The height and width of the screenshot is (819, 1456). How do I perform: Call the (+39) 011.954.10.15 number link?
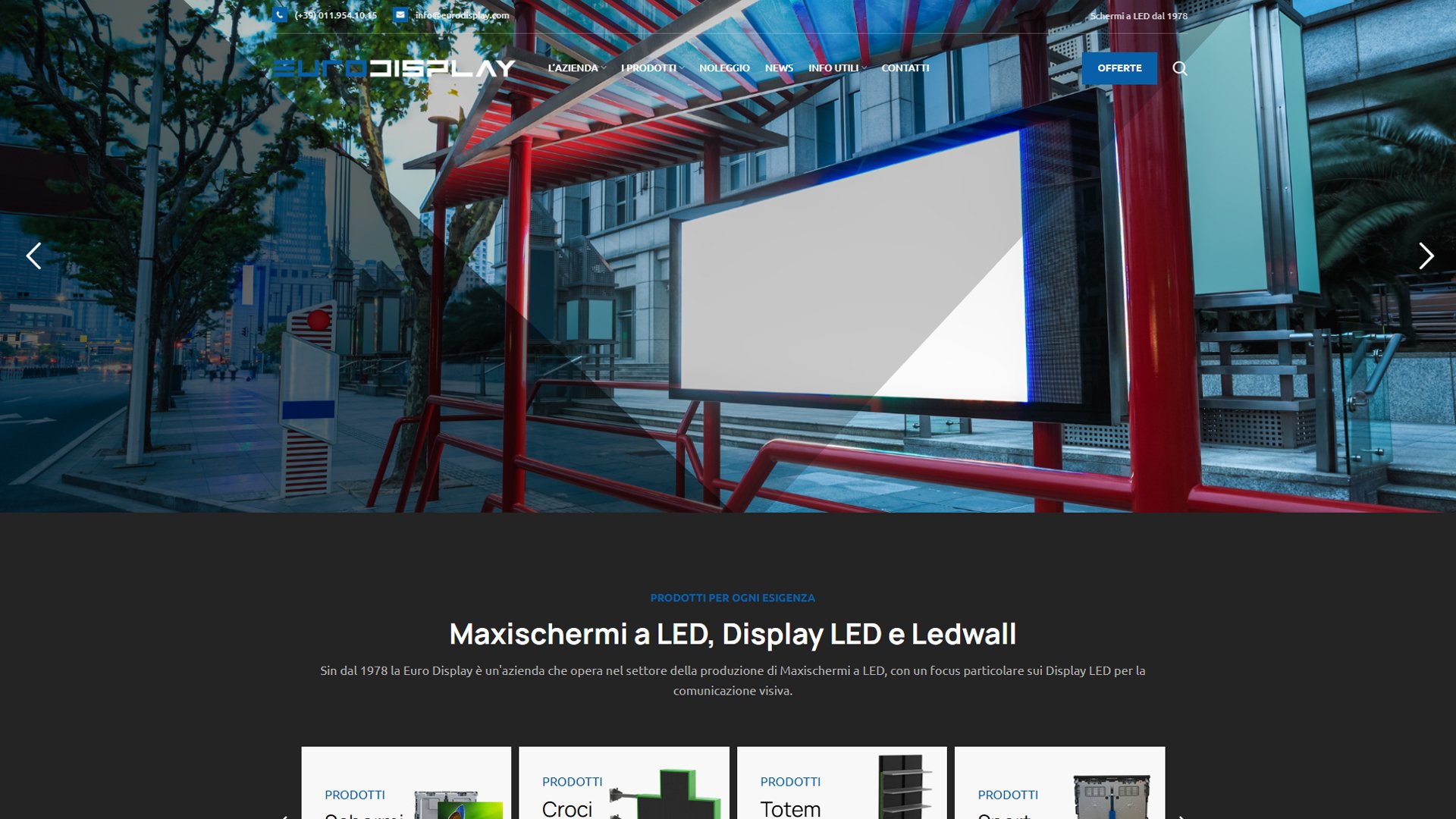pos(335,15)
